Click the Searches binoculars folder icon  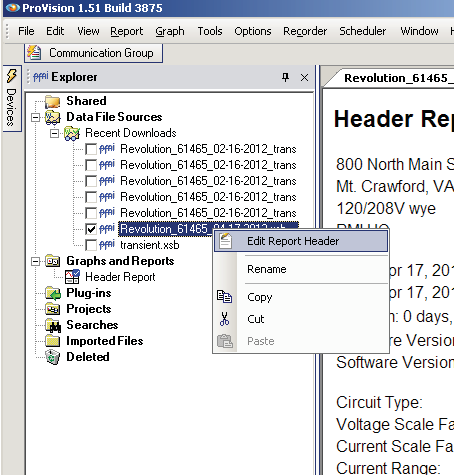point(53,325)
